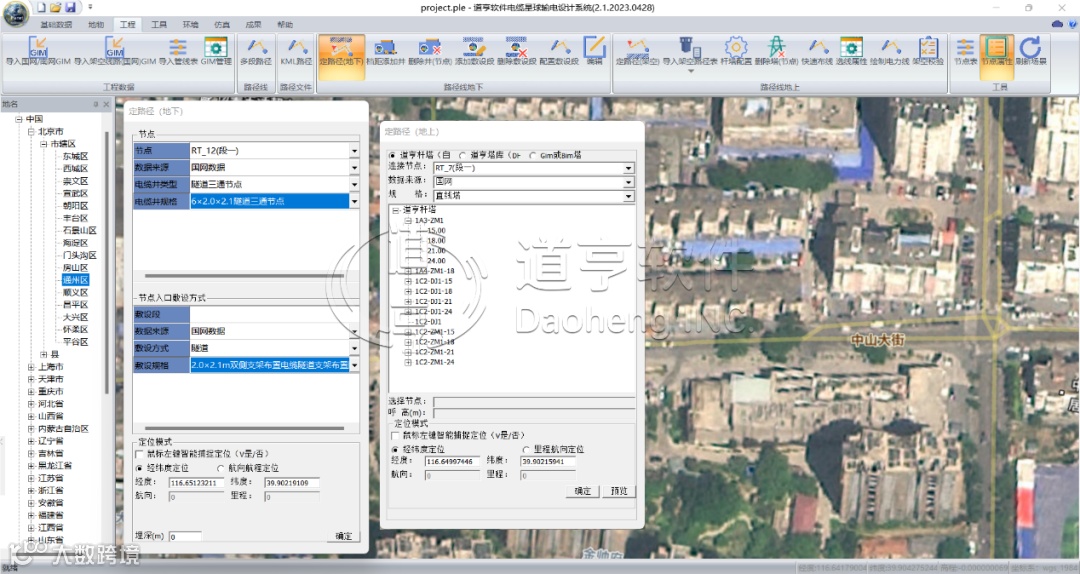Click the 预览 button
This screenshot has height=574, width=1080.
[619, 491]
